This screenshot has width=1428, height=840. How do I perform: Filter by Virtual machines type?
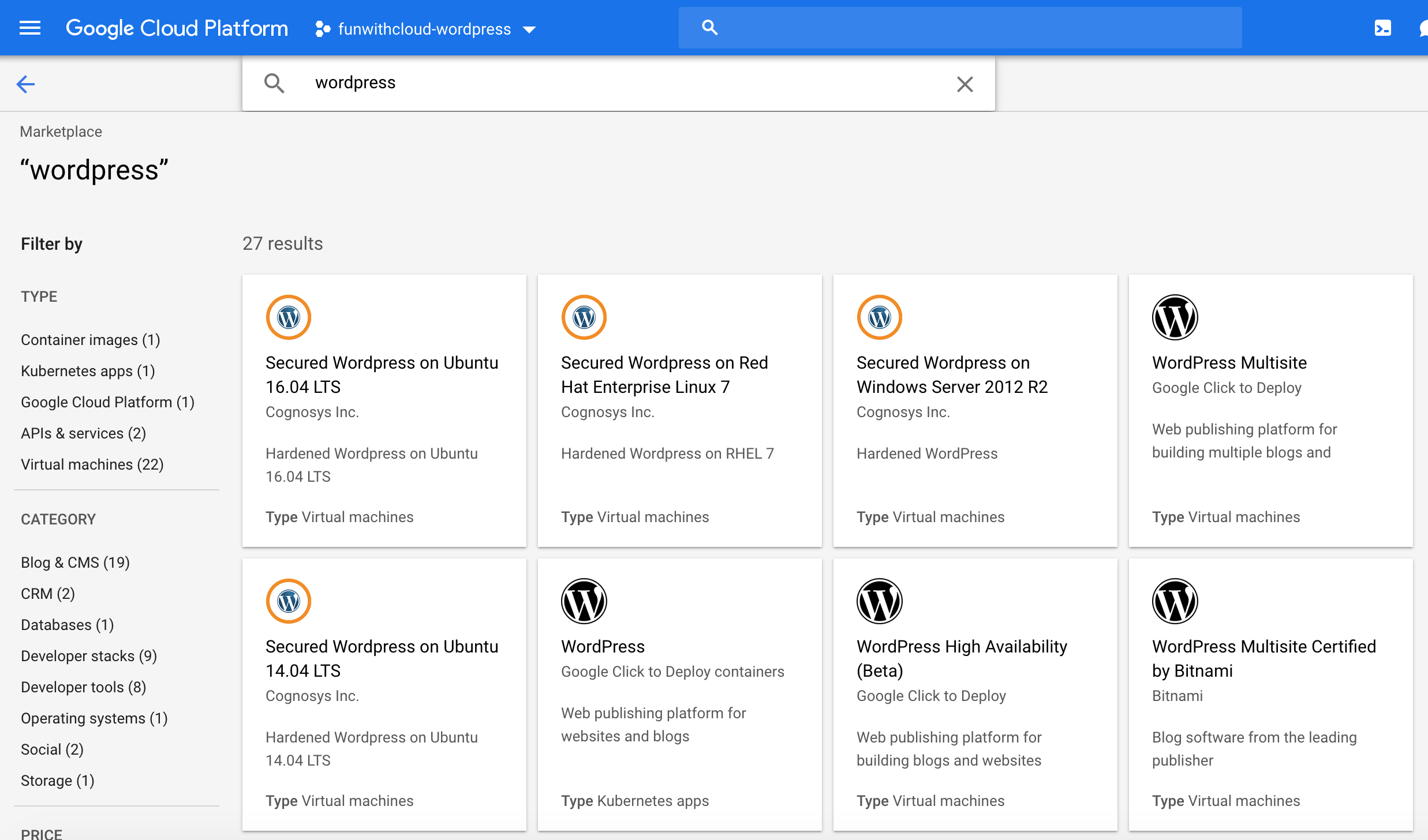92,464
